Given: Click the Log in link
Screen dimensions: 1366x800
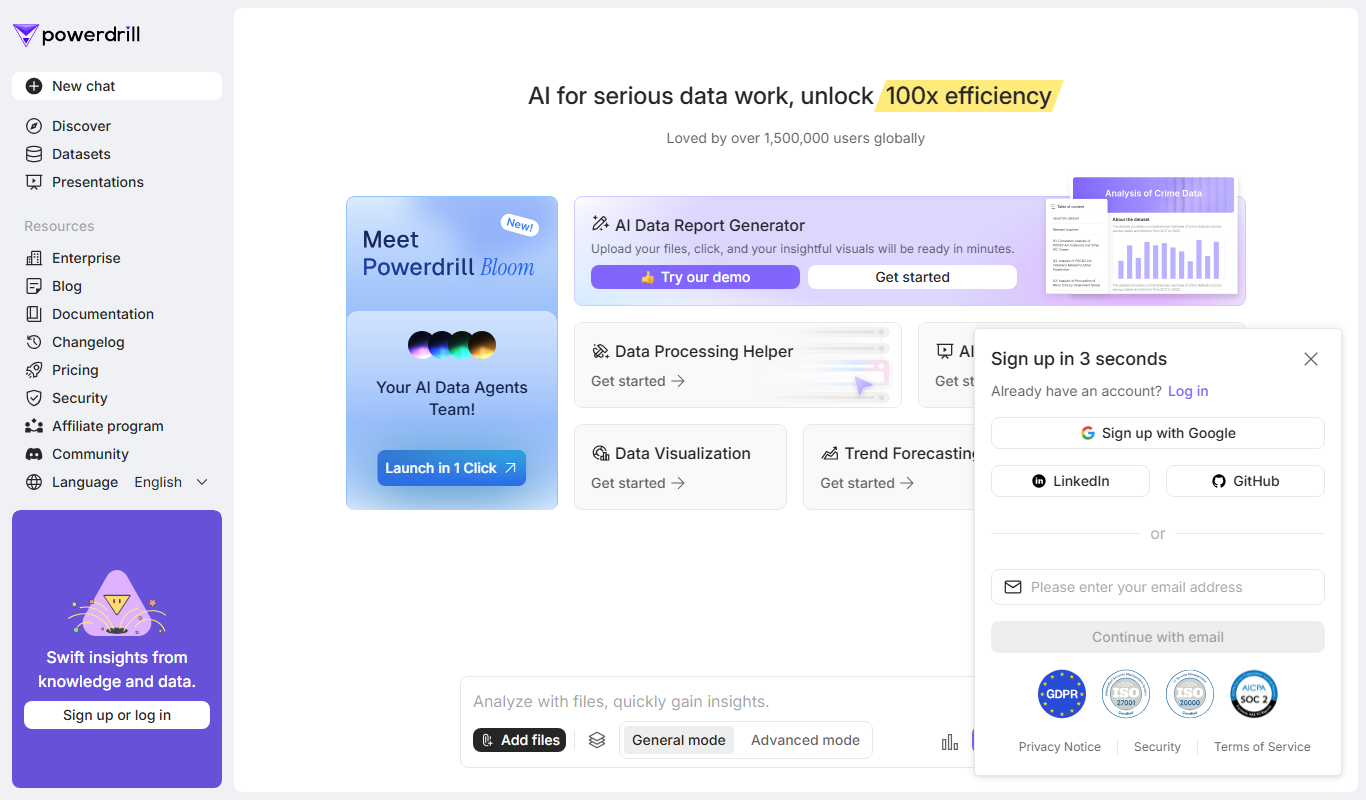Looking at the screenshot, I should coord(1188,391).
